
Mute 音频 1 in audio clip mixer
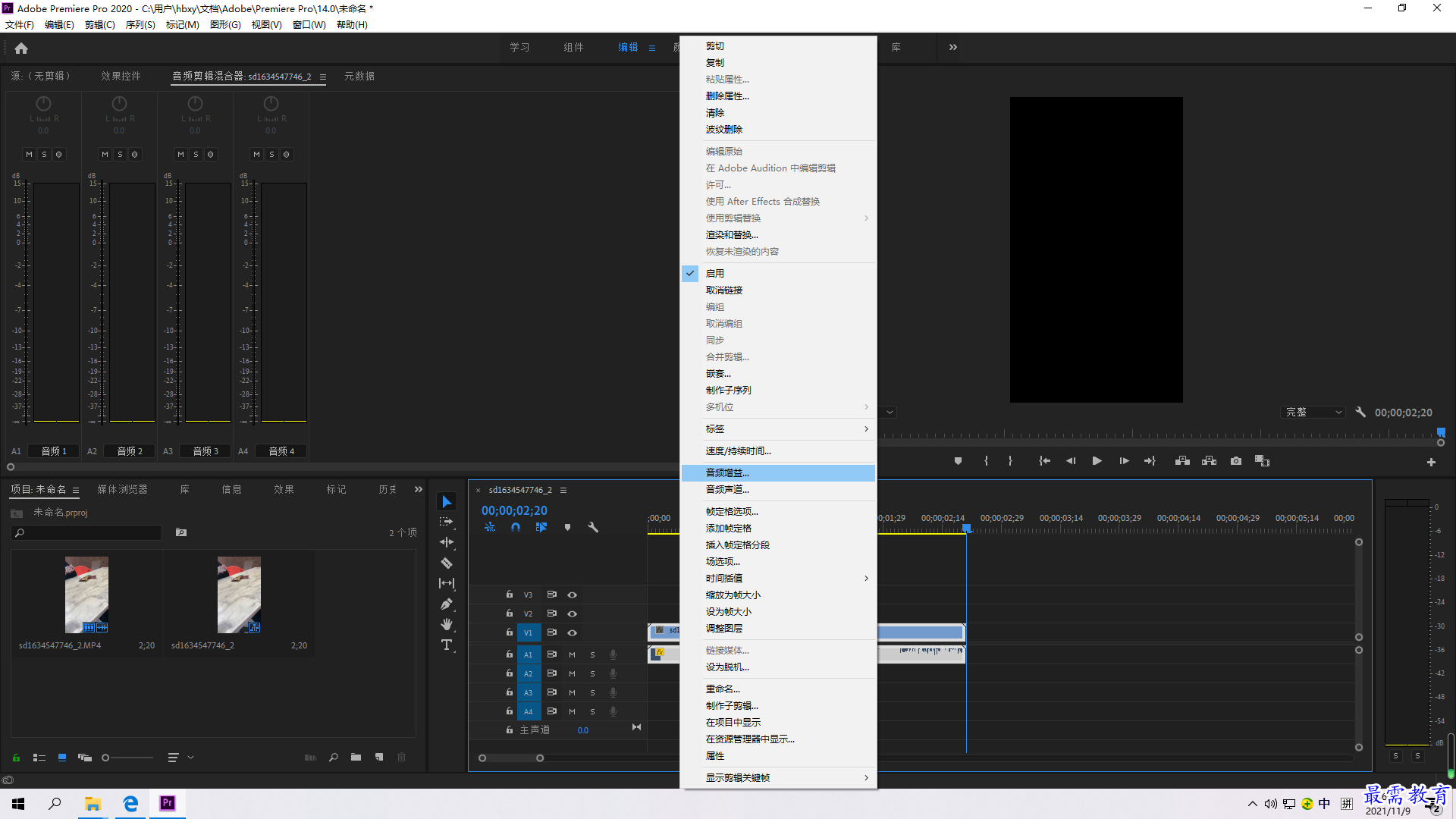pyautogui.click(x=29, y=155)
